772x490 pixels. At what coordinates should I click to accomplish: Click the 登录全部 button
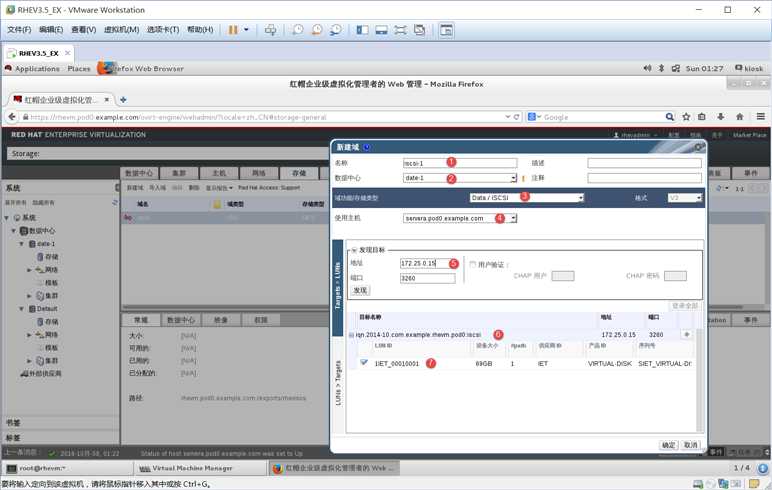(685, 306)
